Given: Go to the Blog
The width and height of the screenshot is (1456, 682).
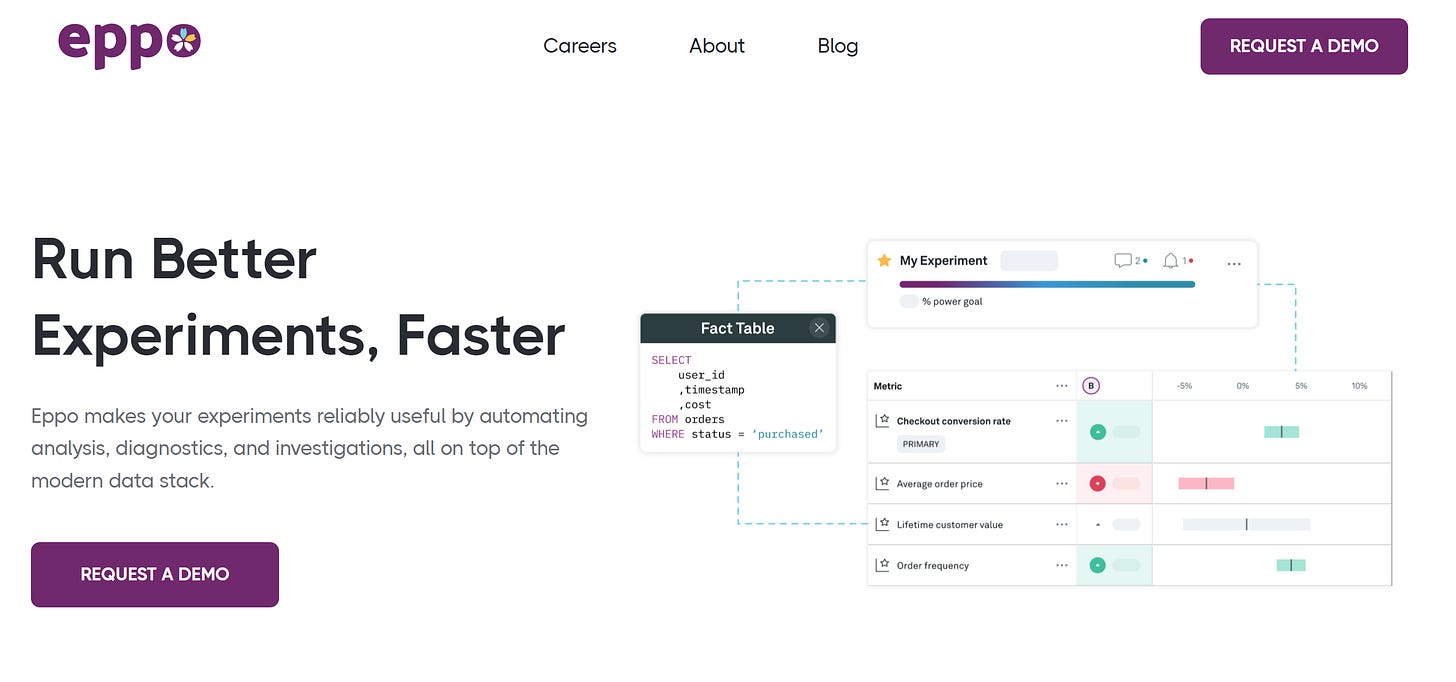Looking at the screenshot, I should click(x=838, y=46).
